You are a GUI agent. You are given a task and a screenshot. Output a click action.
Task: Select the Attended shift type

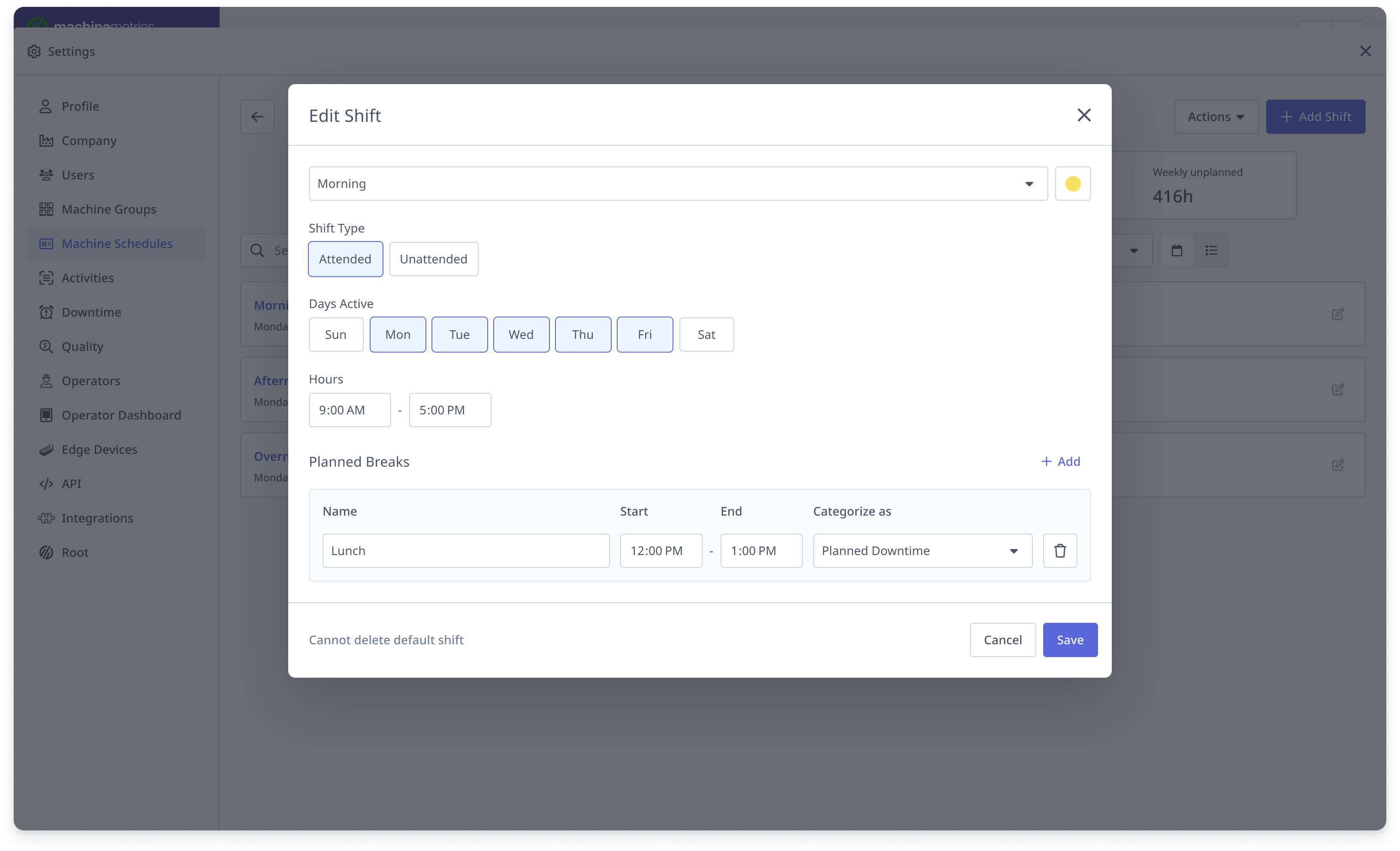pyautogui.click(x=345, y=259)
